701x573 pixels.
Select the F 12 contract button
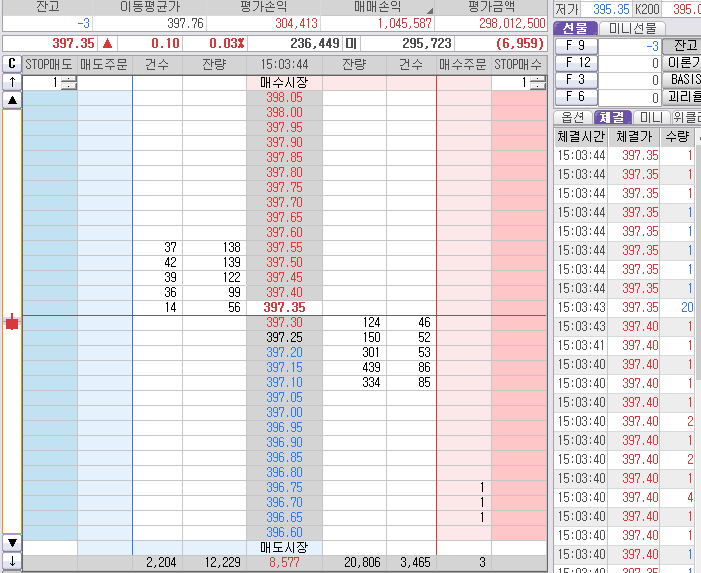click(x=576, y=63)
